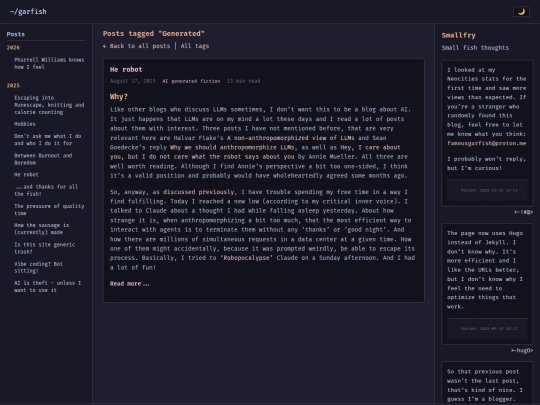This screenshot has width=540, height=405.
Task: Click the 2025 year heading in Posts
Action: click(13, 85)
